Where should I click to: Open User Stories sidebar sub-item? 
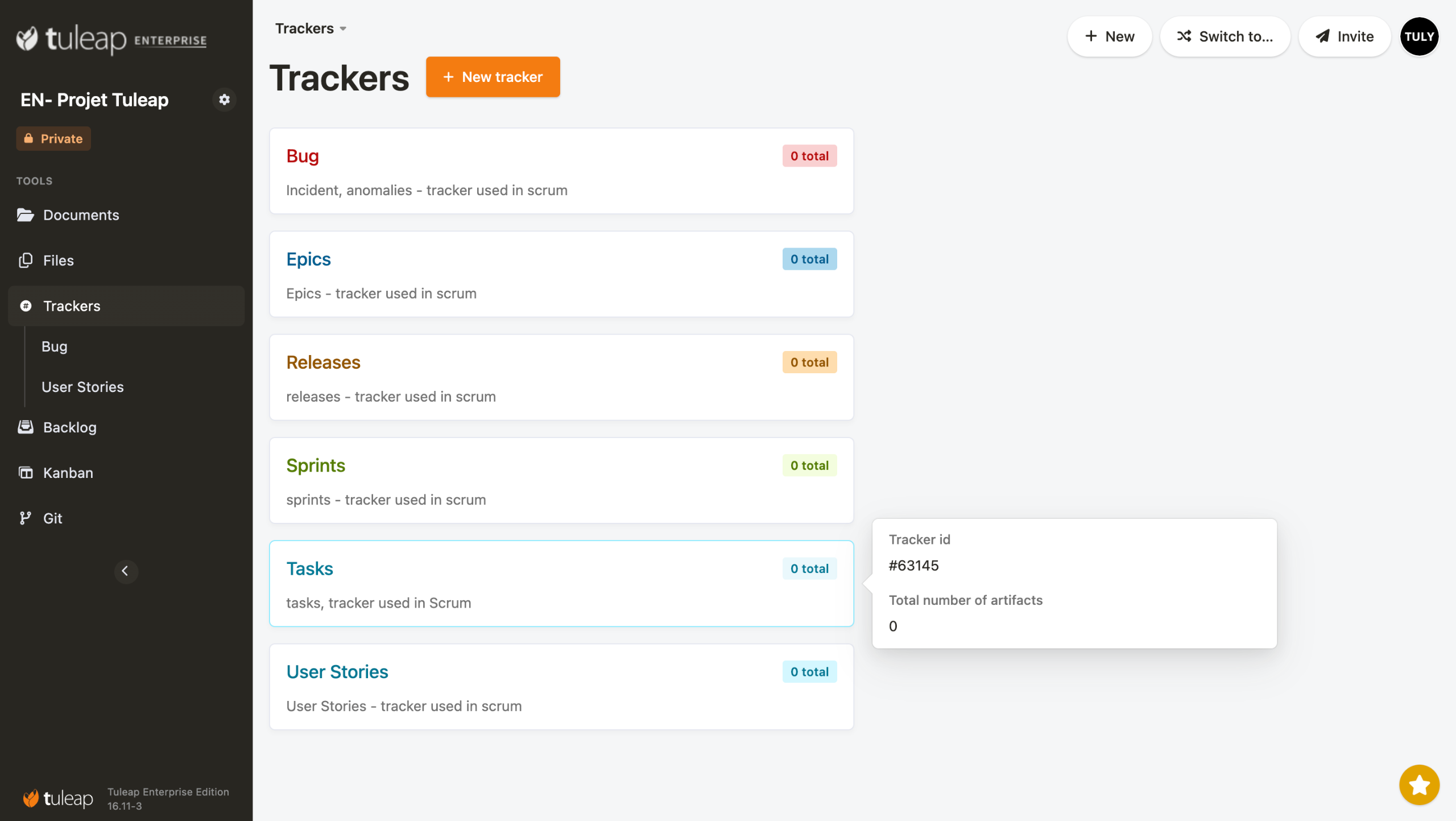tap(82, 387)
